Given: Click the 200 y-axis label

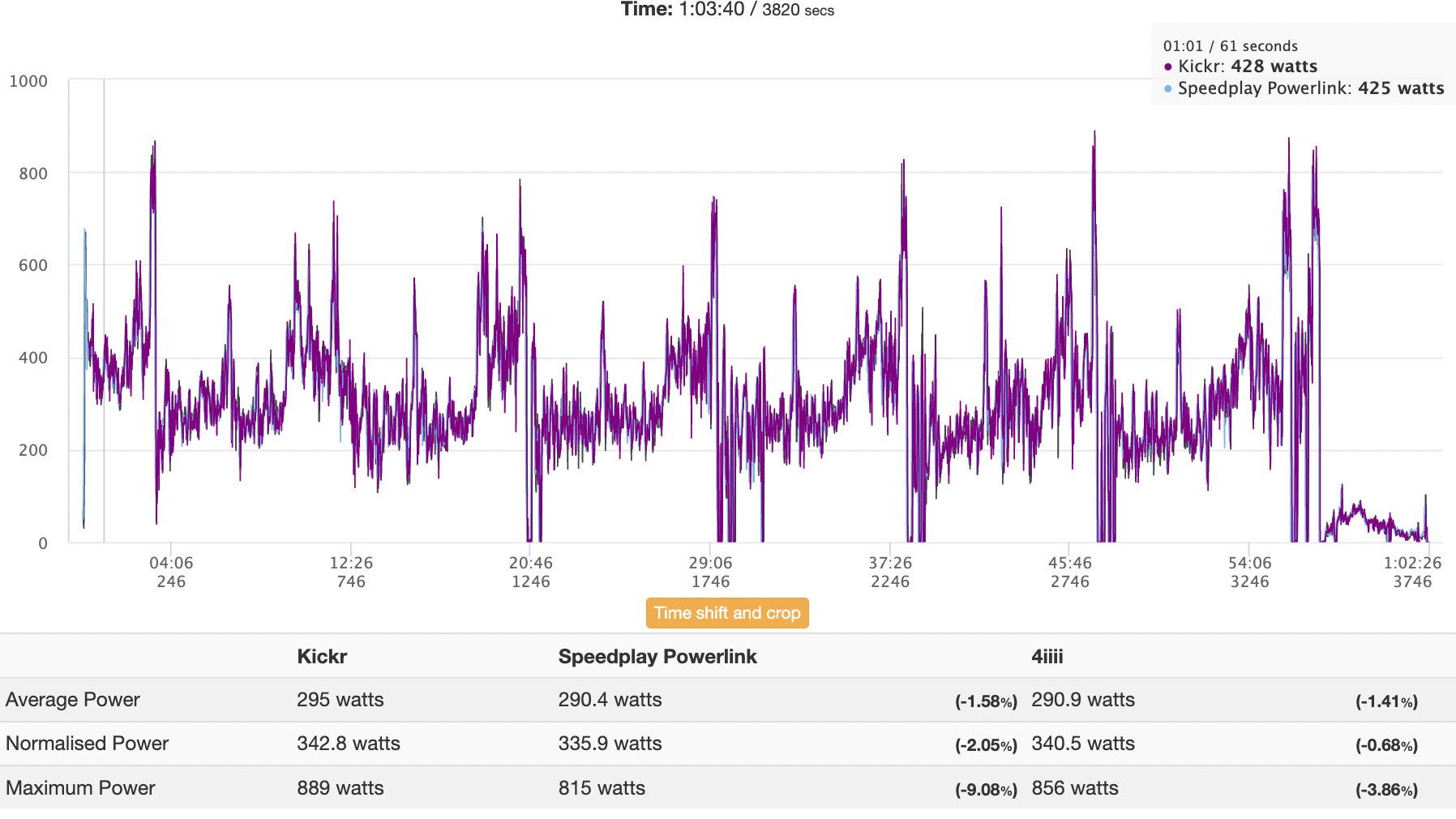Looking at the screenshot, I should 33,450.
